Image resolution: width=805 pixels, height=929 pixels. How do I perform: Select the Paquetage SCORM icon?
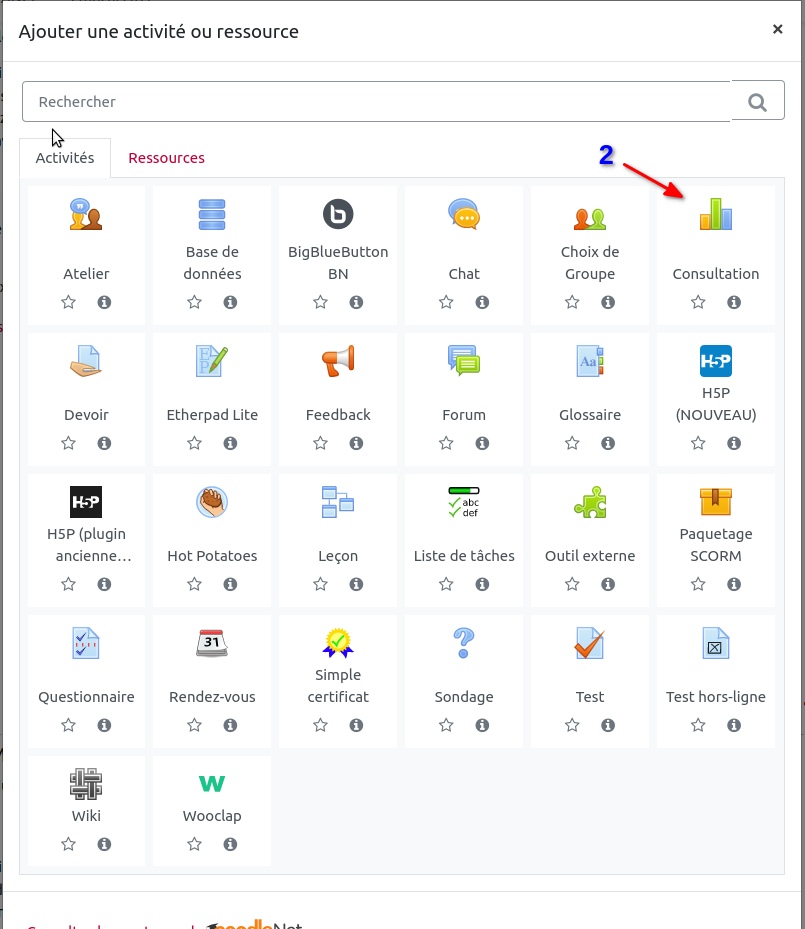[715, 501]
